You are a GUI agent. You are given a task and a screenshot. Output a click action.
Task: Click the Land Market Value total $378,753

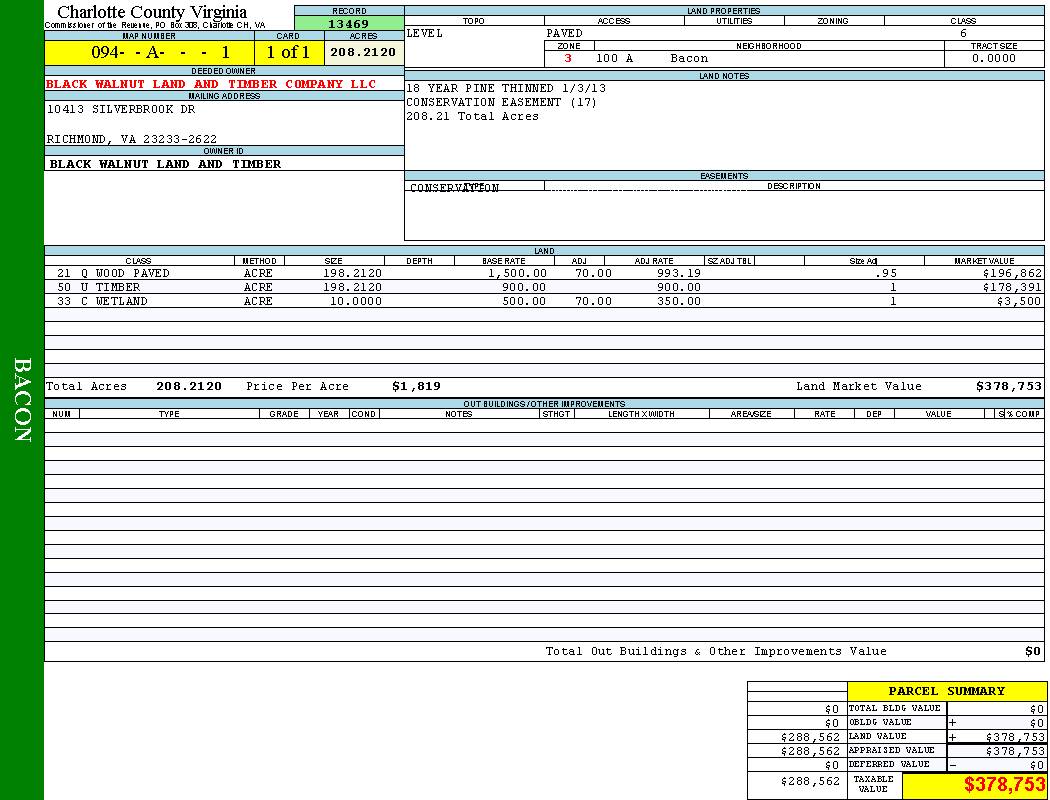coord(1008,386)
